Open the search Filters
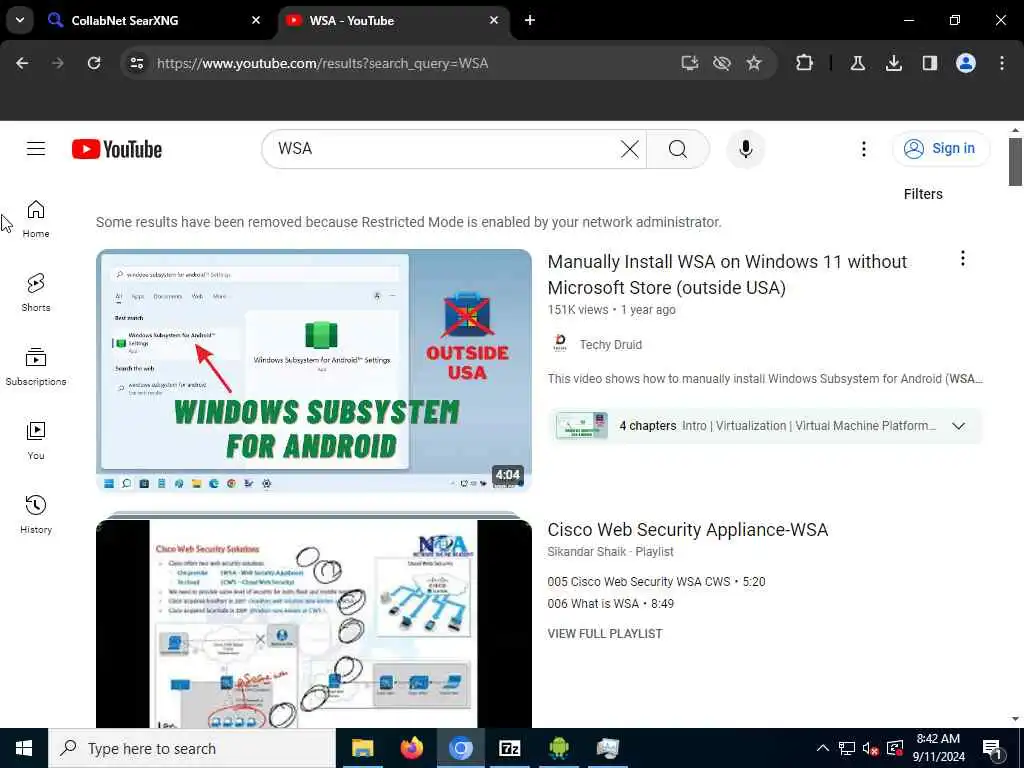The image size is (1024, 768). click(x=923, y=194)
